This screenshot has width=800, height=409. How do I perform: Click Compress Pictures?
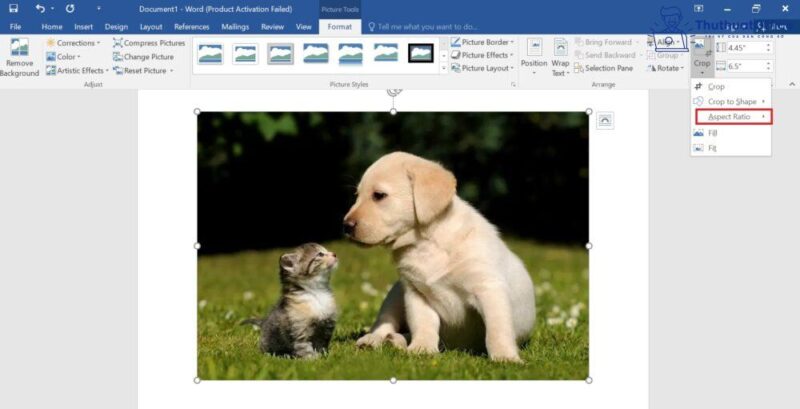click(x=149, y=43)
